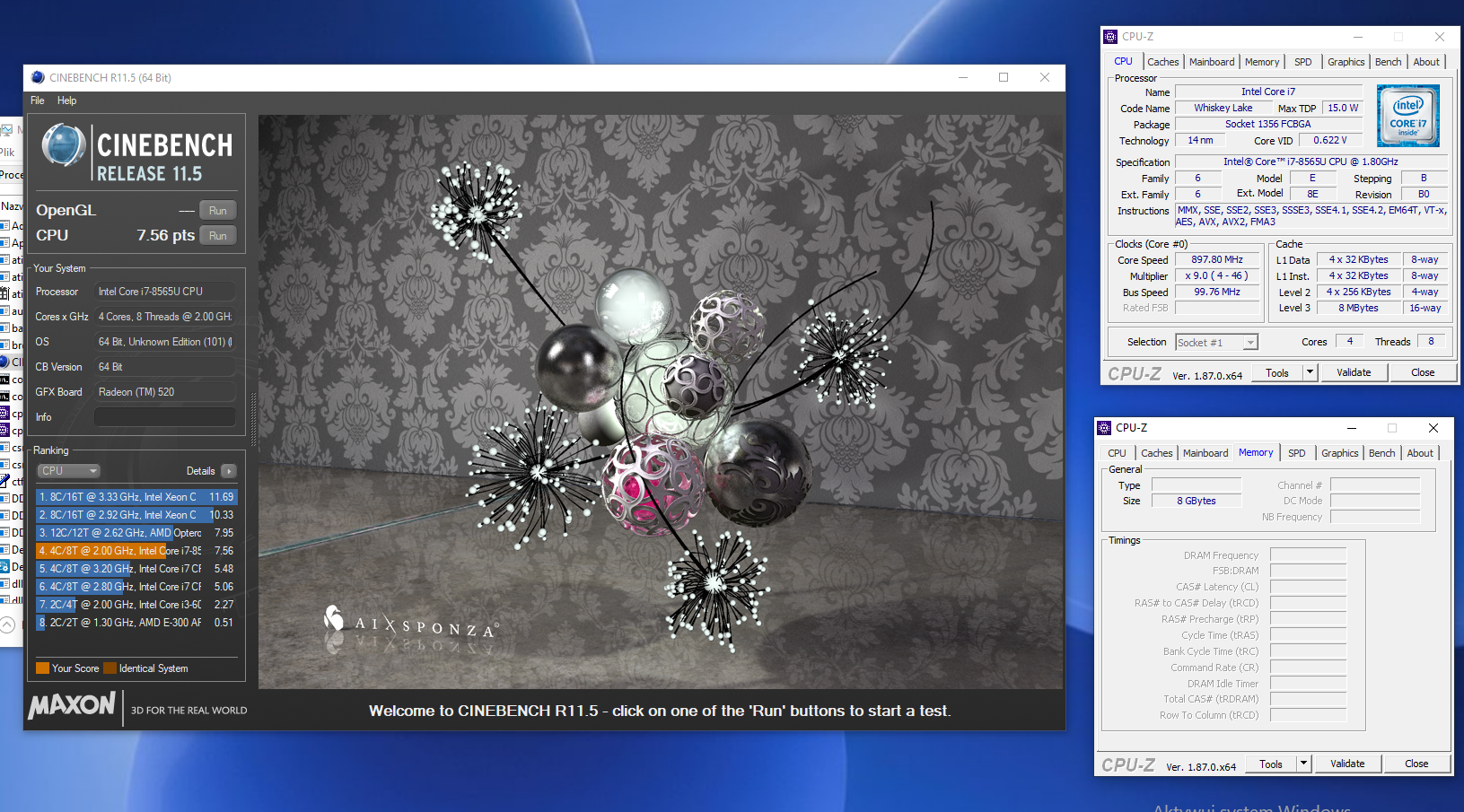Click the Core Speed 897.80 MHz value
Screen dimensions: 1464x812
pos(1217,260)
